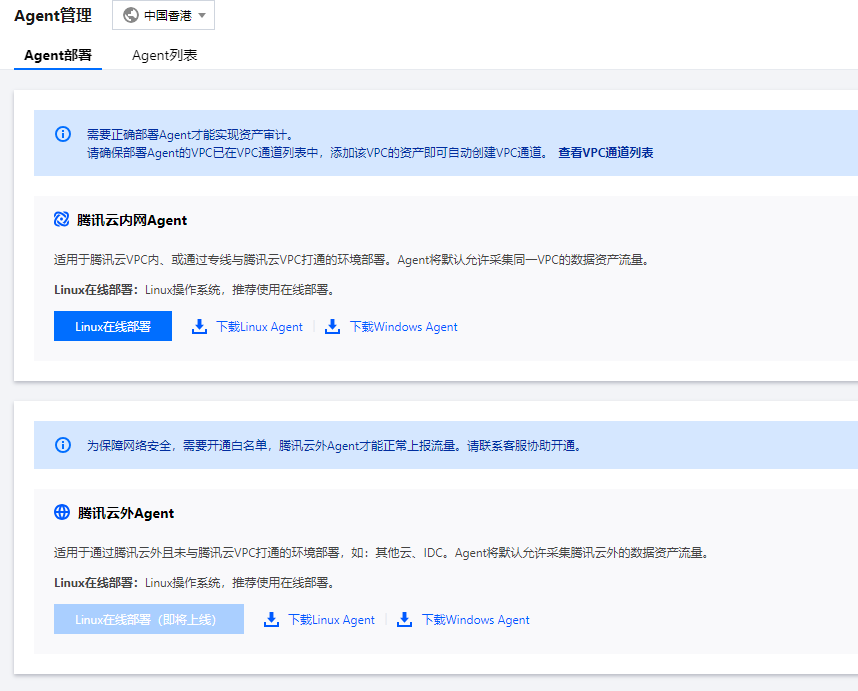858x691 pixels.
Task: Click download icon beside 下载Windows Agent in 内网 section
Action: pyautogui.click(x=332, y=327)
